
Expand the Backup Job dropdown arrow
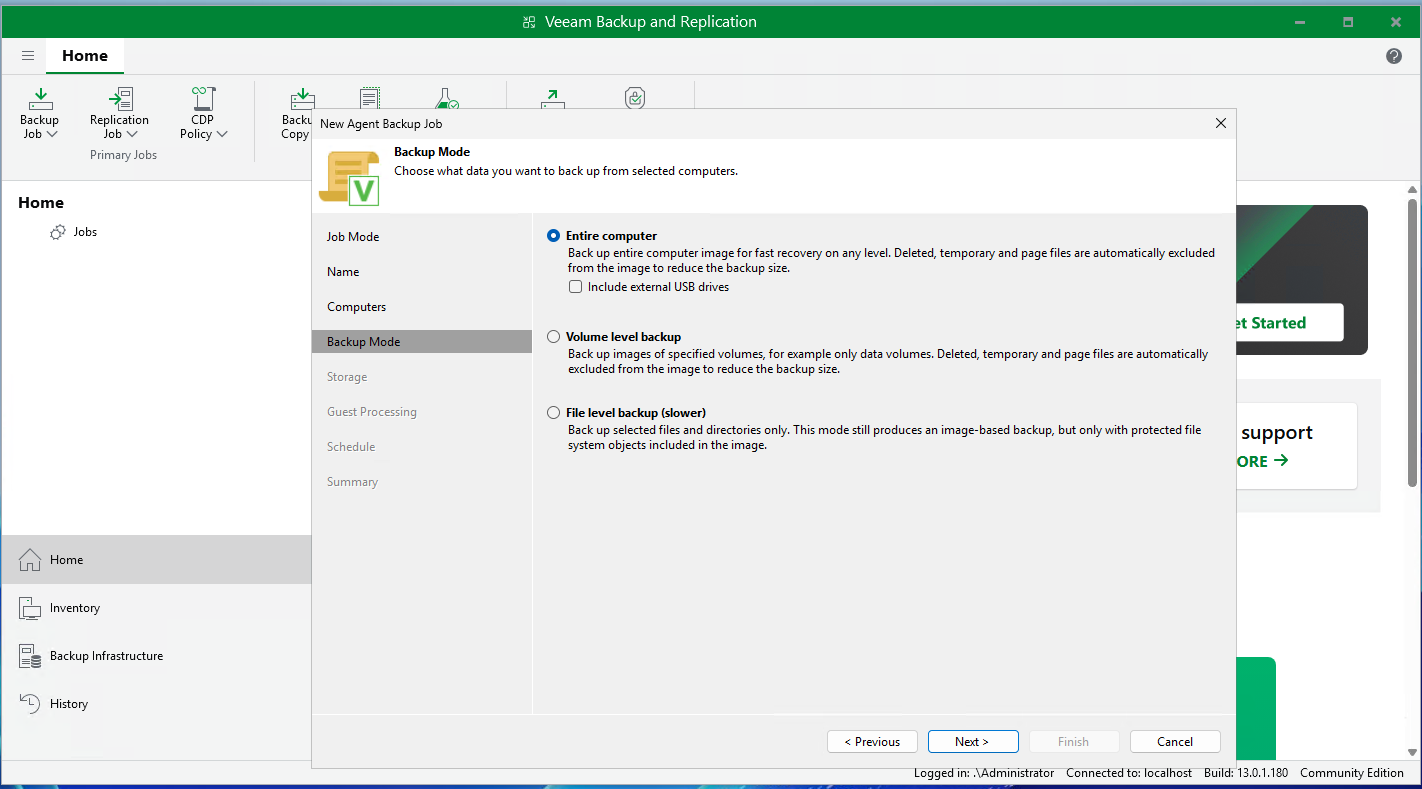pos(52,134)
